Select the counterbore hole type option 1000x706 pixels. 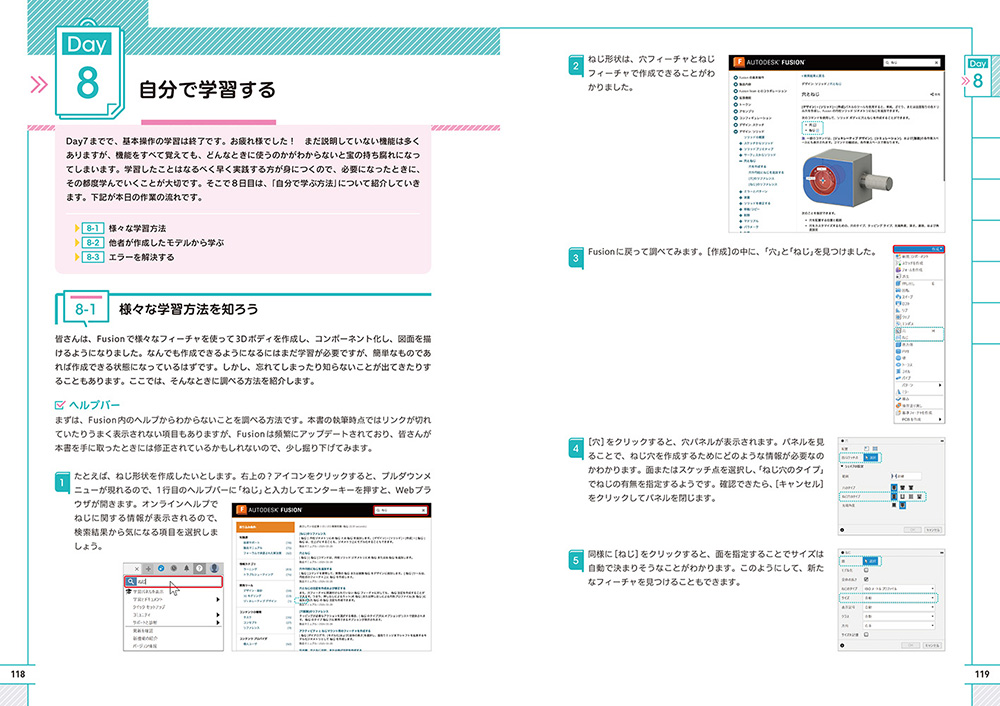[x=902, y=487]
